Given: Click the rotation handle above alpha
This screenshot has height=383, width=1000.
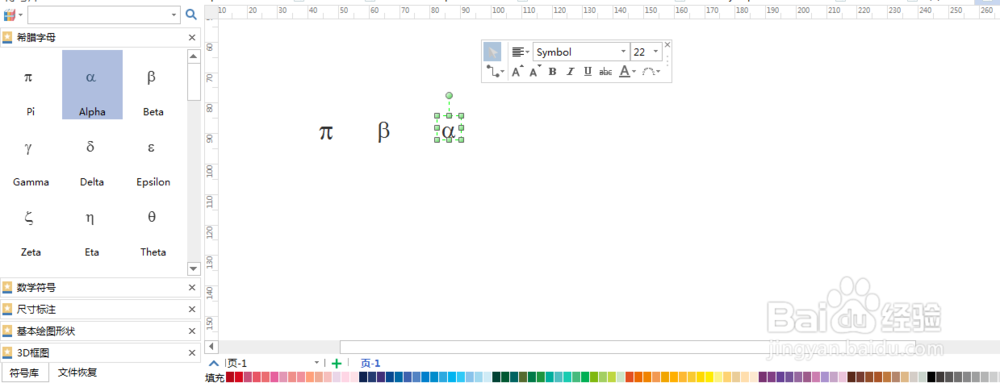Looking at the screenshot, I should click(x=449, y=96).
